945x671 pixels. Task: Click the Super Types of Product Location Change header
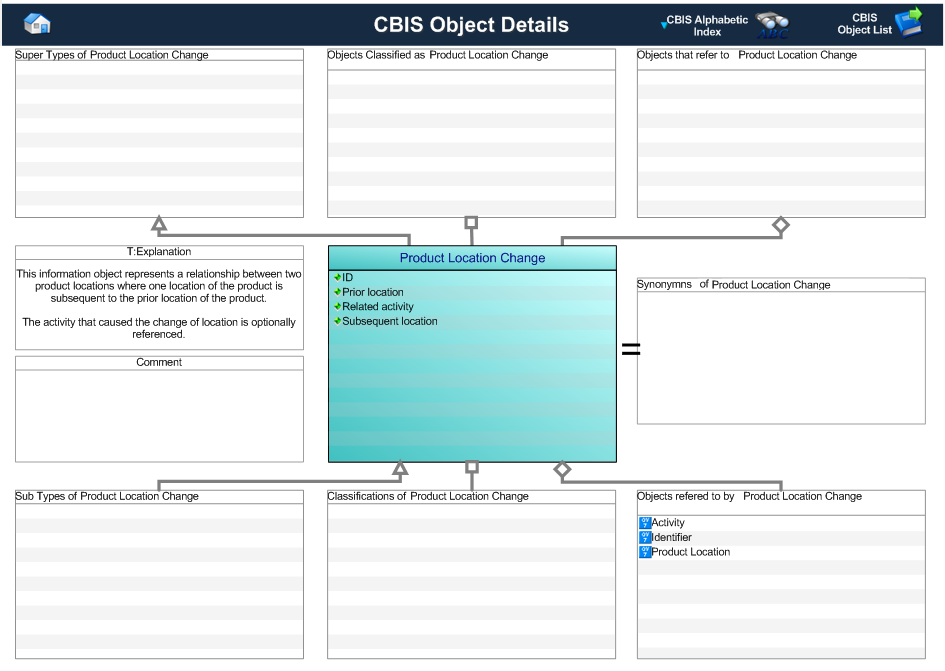pos(111,55)
